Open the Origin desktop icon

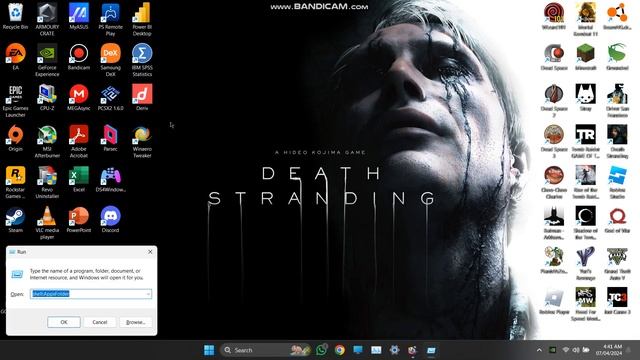pos(15,138)
